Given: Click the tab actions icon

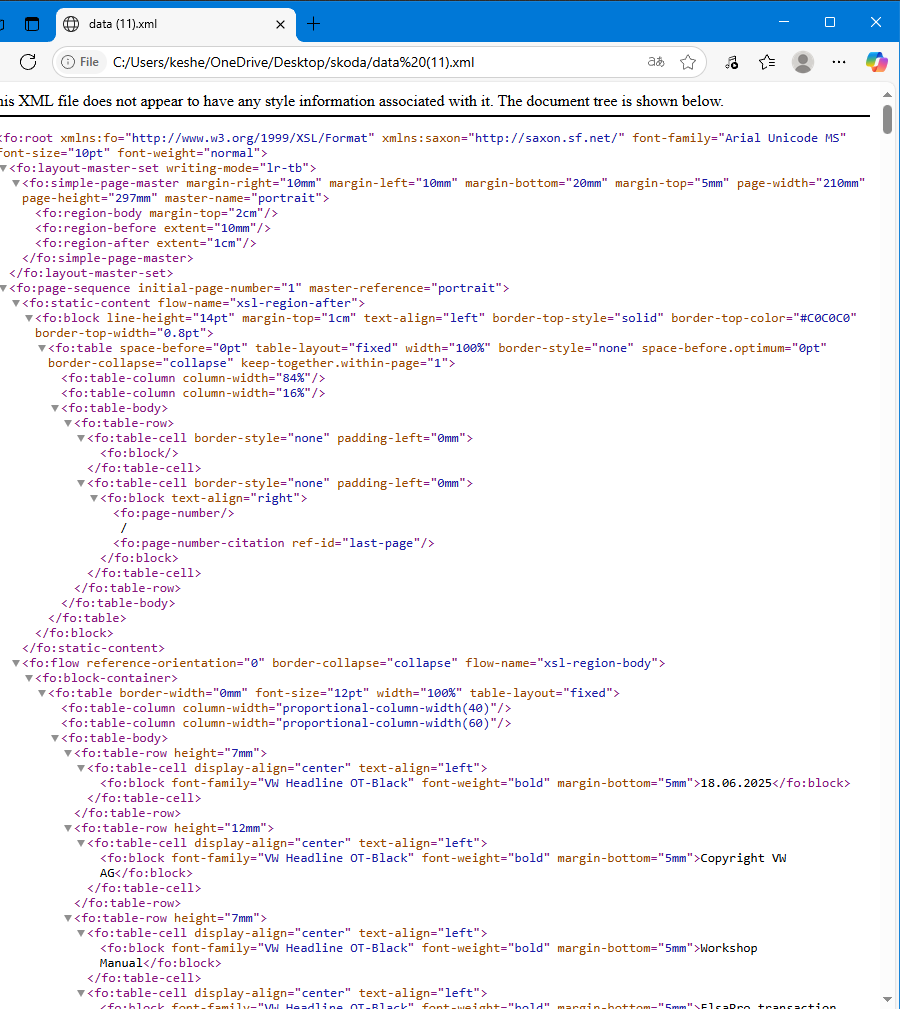Looking at the screenshot, I should tap(32, 24).
